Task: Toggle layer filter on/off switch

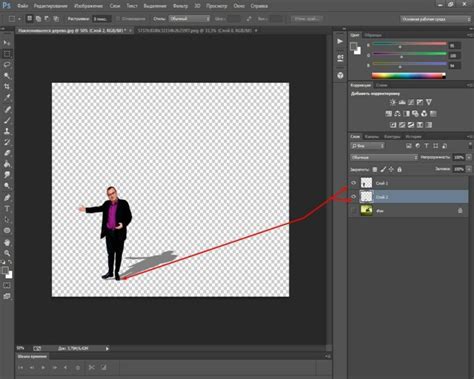Action: point(470,146)
